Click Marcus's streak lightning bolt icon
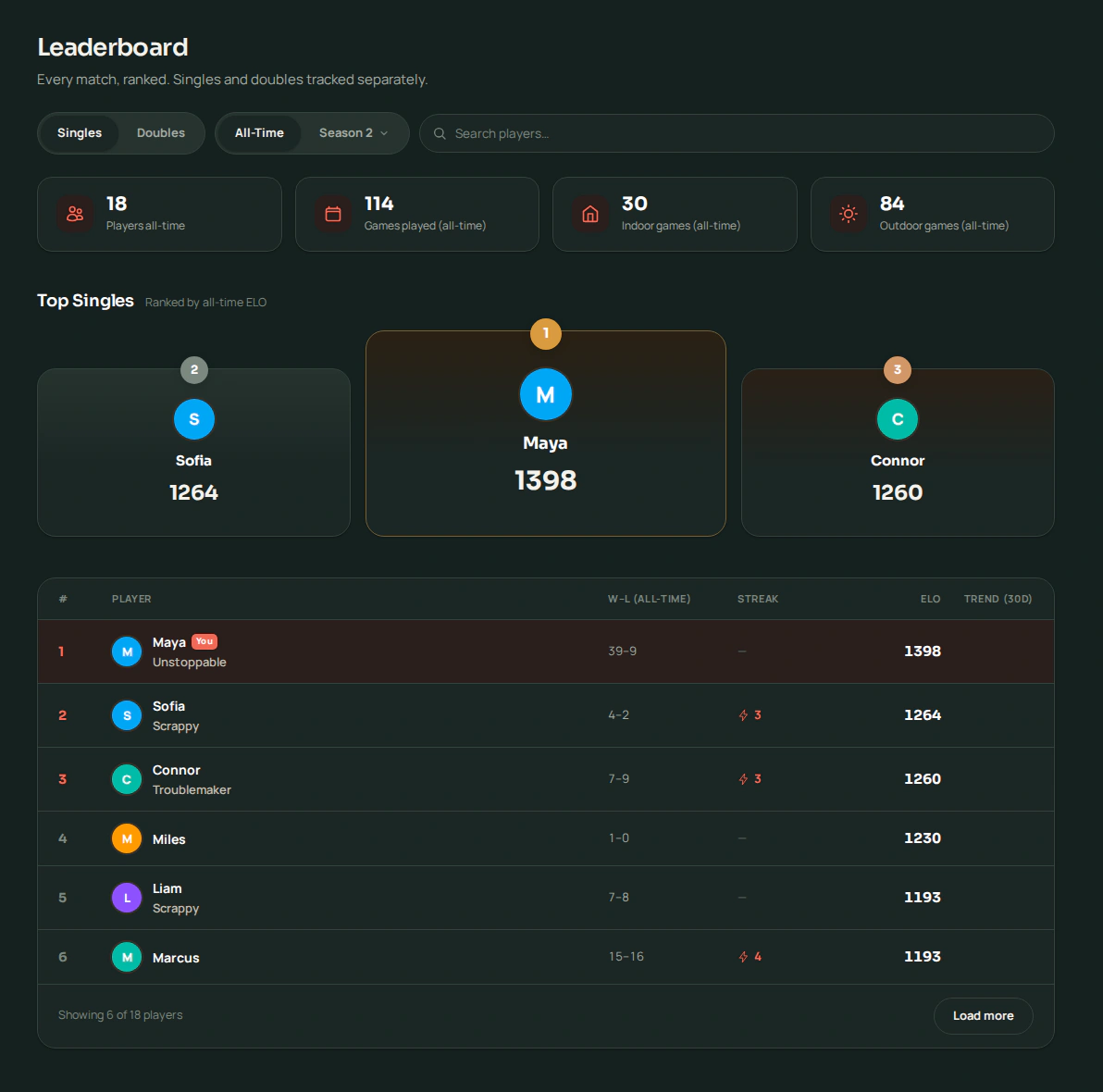 744,957
